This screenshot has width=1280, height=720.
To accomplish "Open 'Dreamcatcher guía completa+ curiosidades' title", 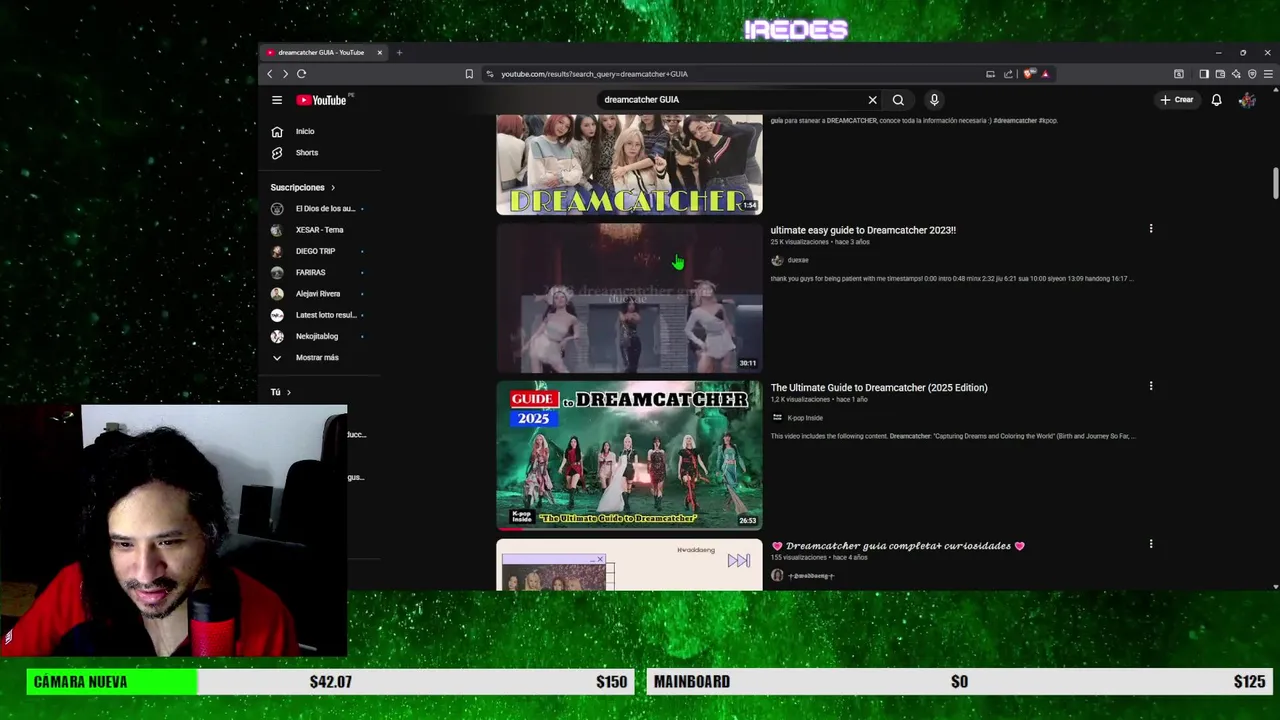I will click(x=898, y=546).
